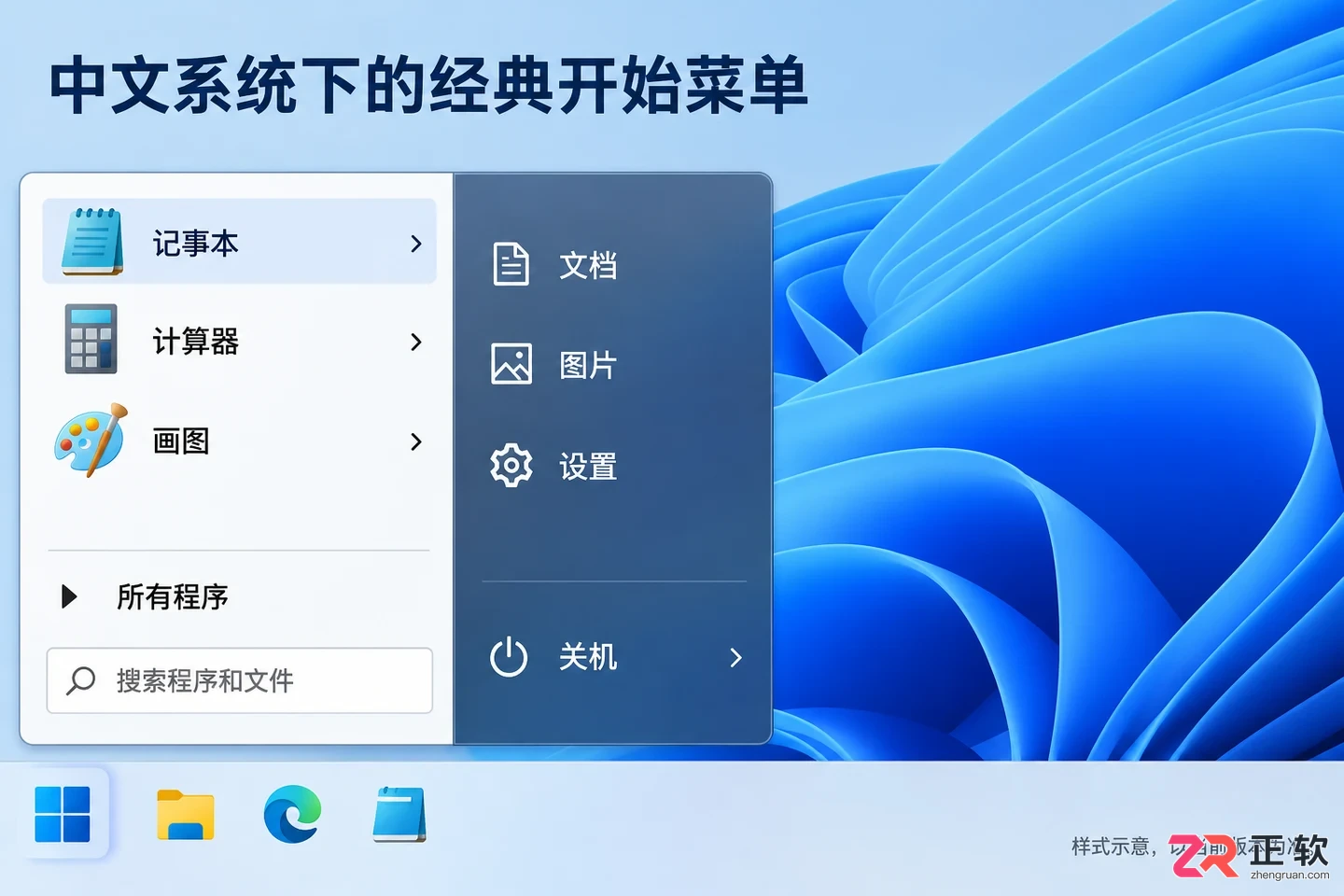Screen dimensions: 1344x896
Task: Expand the 关机 options arrow
Action: point(735,658)
